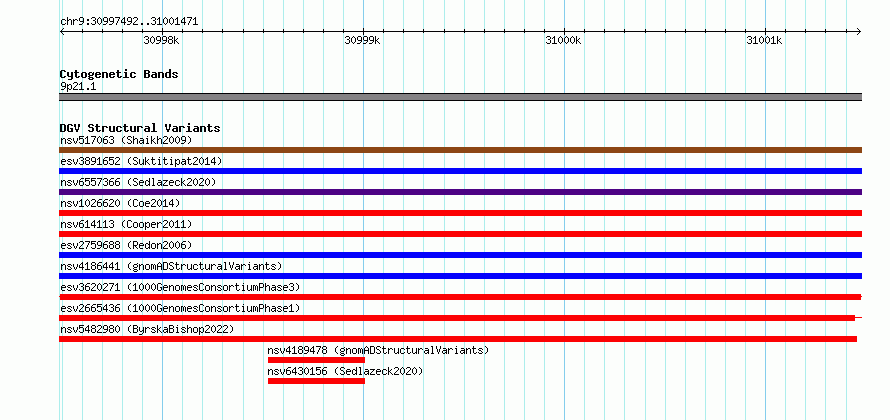The width and height of the screenshot is (890, 420).
Task: Click the 31001k ruler mark
Action: tap(765, 40)
